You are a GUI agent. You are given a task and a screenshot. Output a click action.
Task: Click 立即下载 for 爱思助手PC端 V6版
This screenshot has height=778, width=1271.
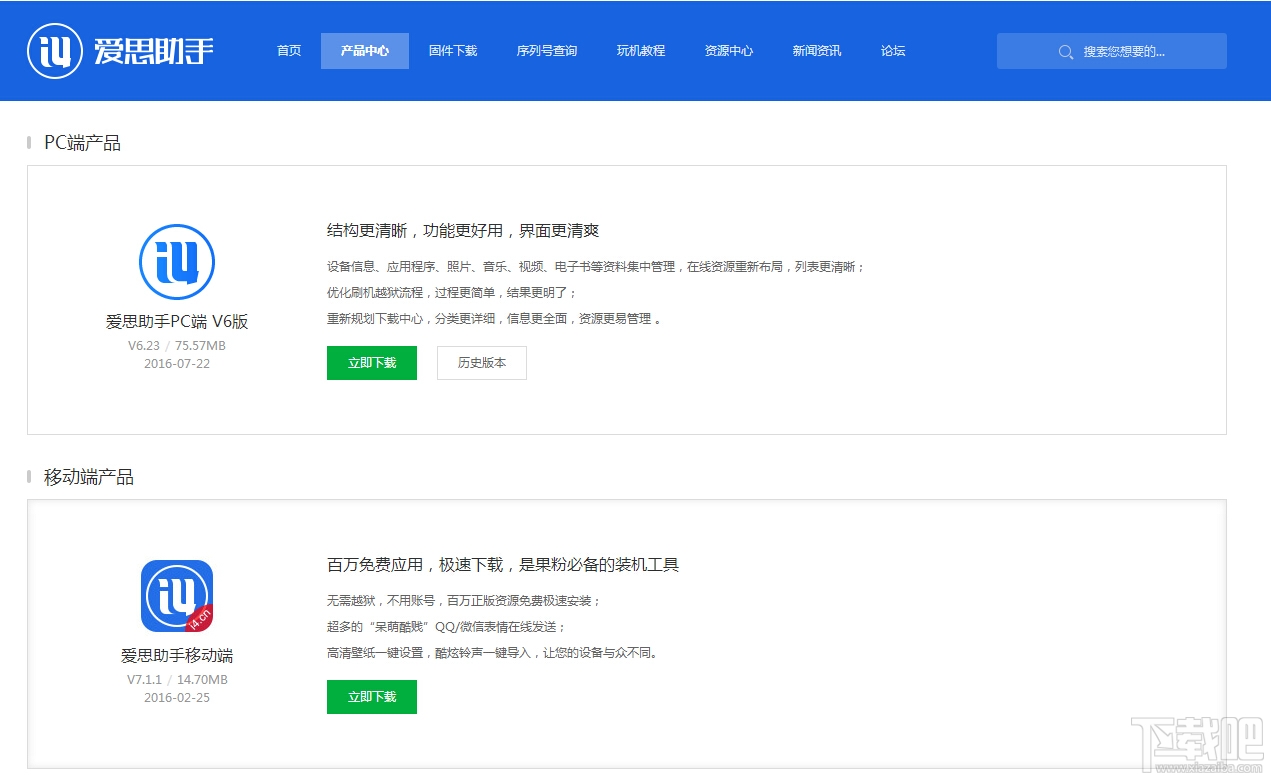(x=371, y=363)
